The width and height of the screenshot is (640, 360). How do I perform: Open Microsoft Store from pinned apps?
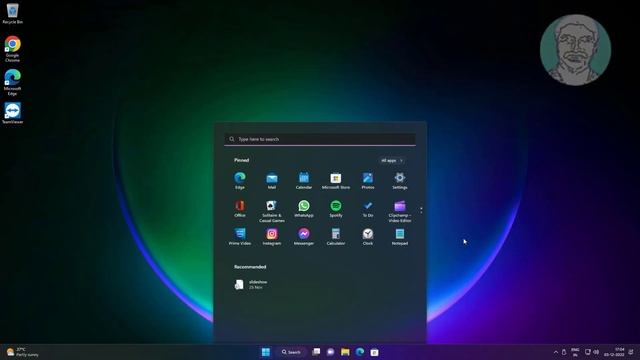pos(336,180)
